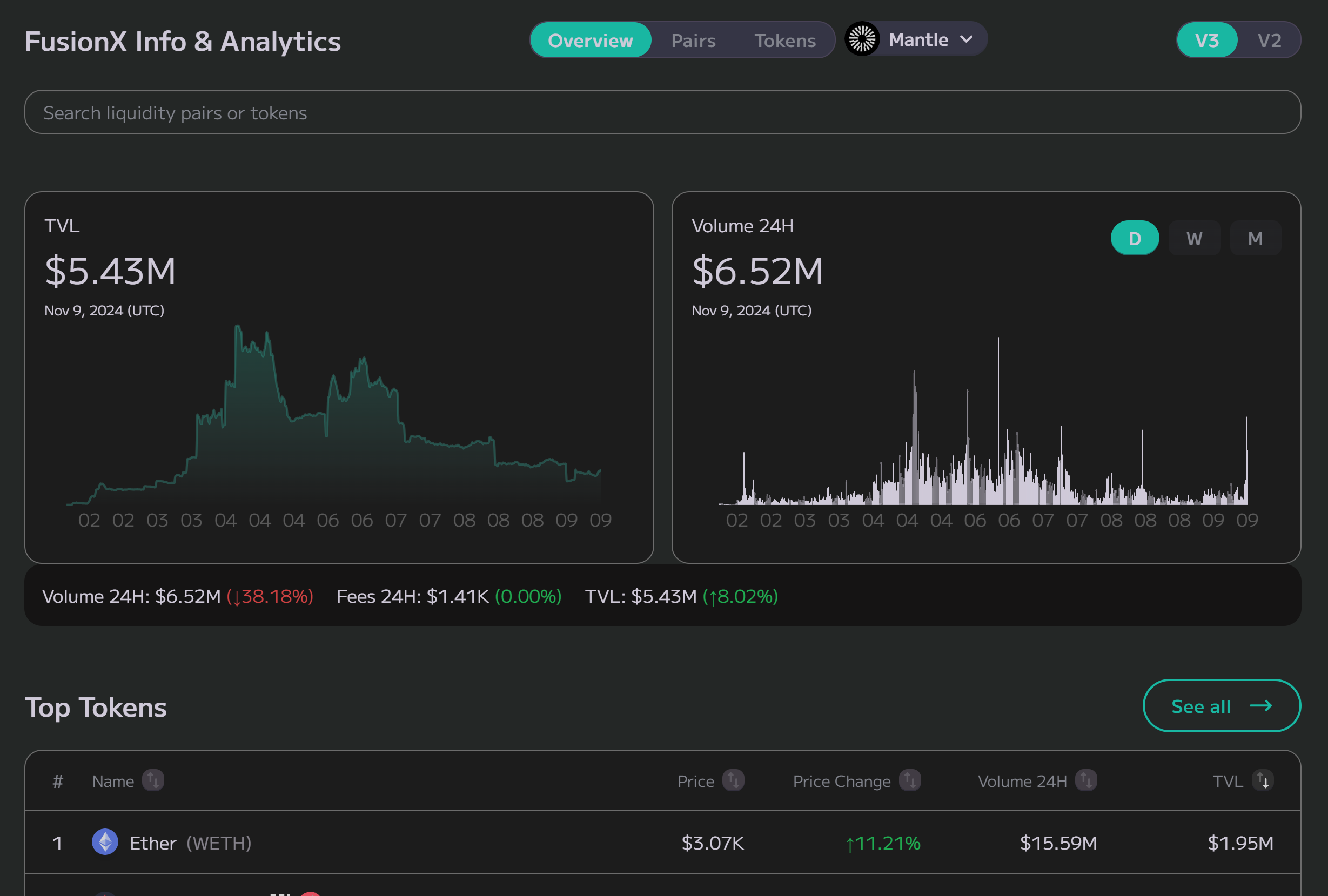Click the $1.95M TVL cell
1328x896 pixels.
tap(1240, 843)
